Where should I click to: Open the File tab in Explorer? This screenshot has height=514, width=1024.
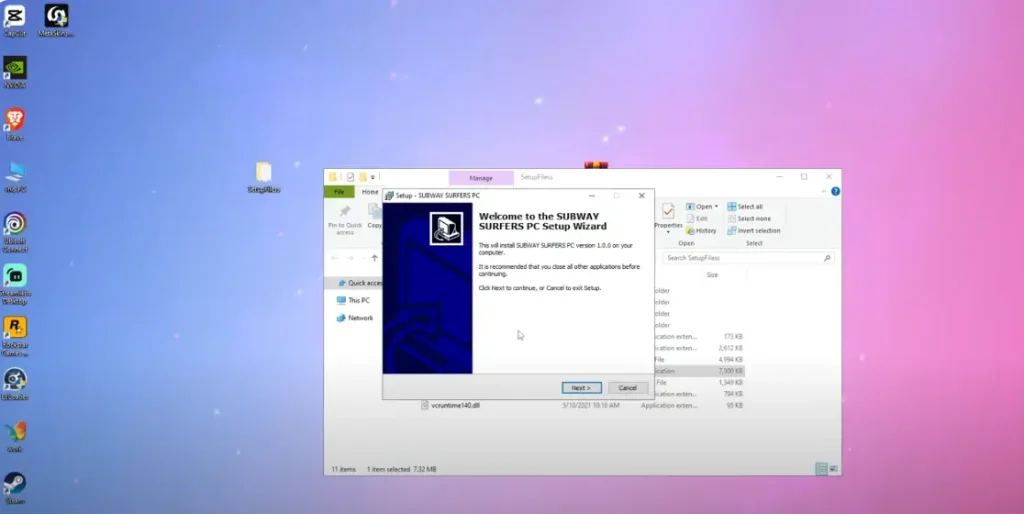[339, 192]
